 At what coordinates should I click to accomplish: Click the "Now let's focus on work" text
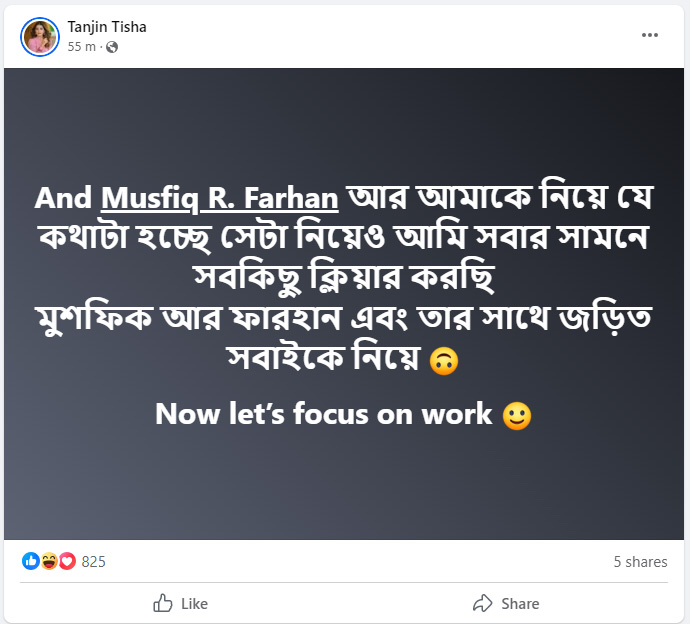324,414
